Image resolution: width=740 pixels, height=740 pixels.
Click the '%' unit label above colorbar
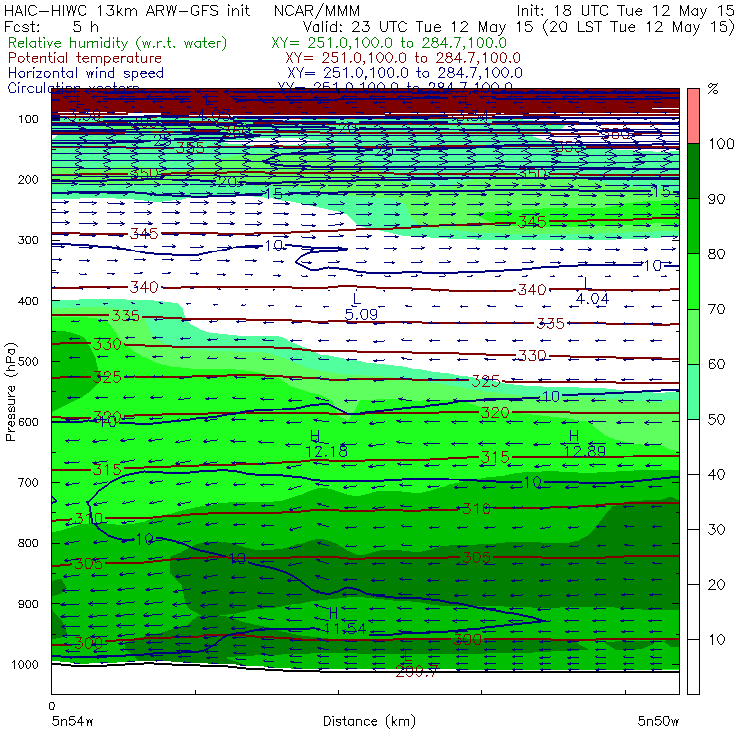click(713, 89)
